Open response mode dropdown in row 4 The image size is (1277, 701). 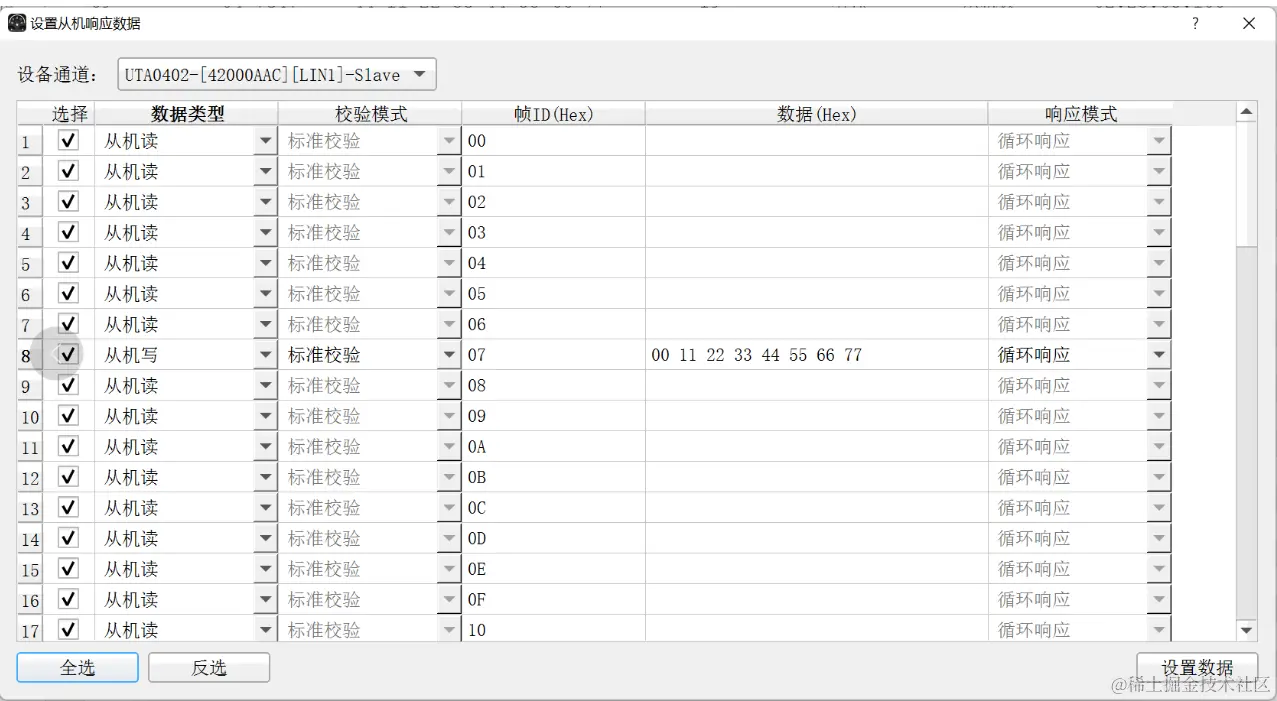click(1159, 233)
